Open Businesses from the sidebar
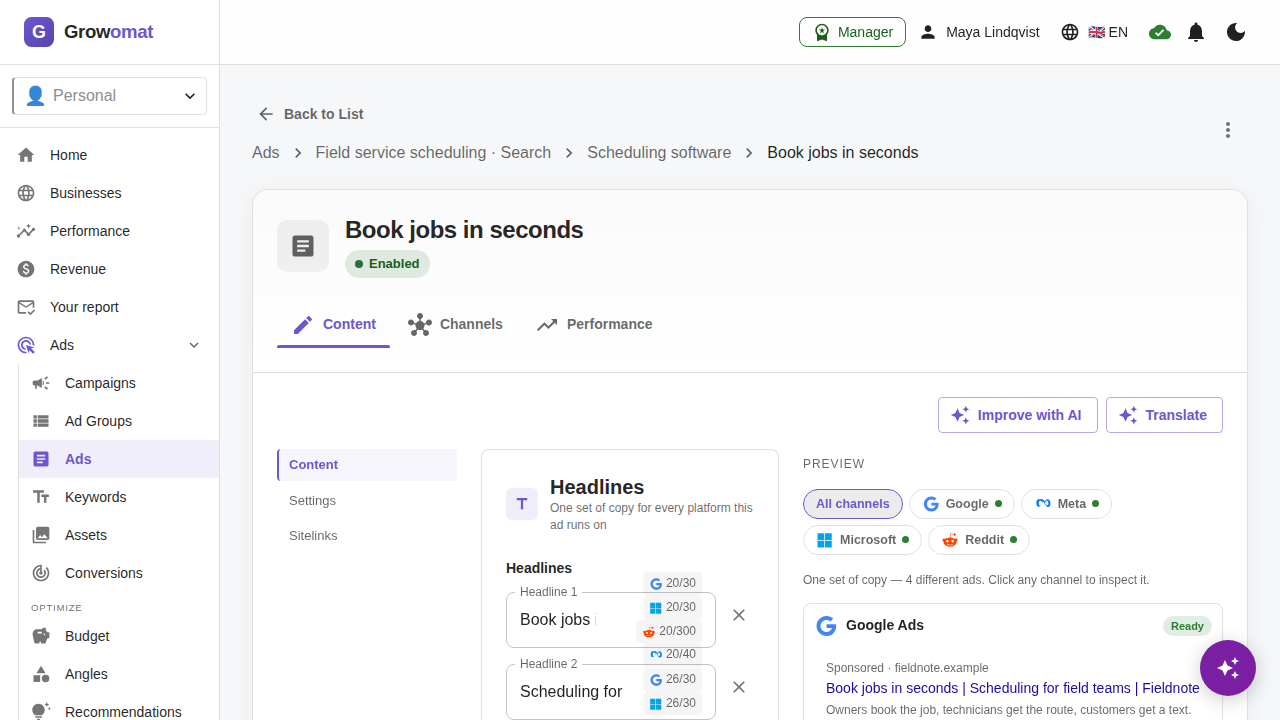1280x720 pixels. [110, 193]
